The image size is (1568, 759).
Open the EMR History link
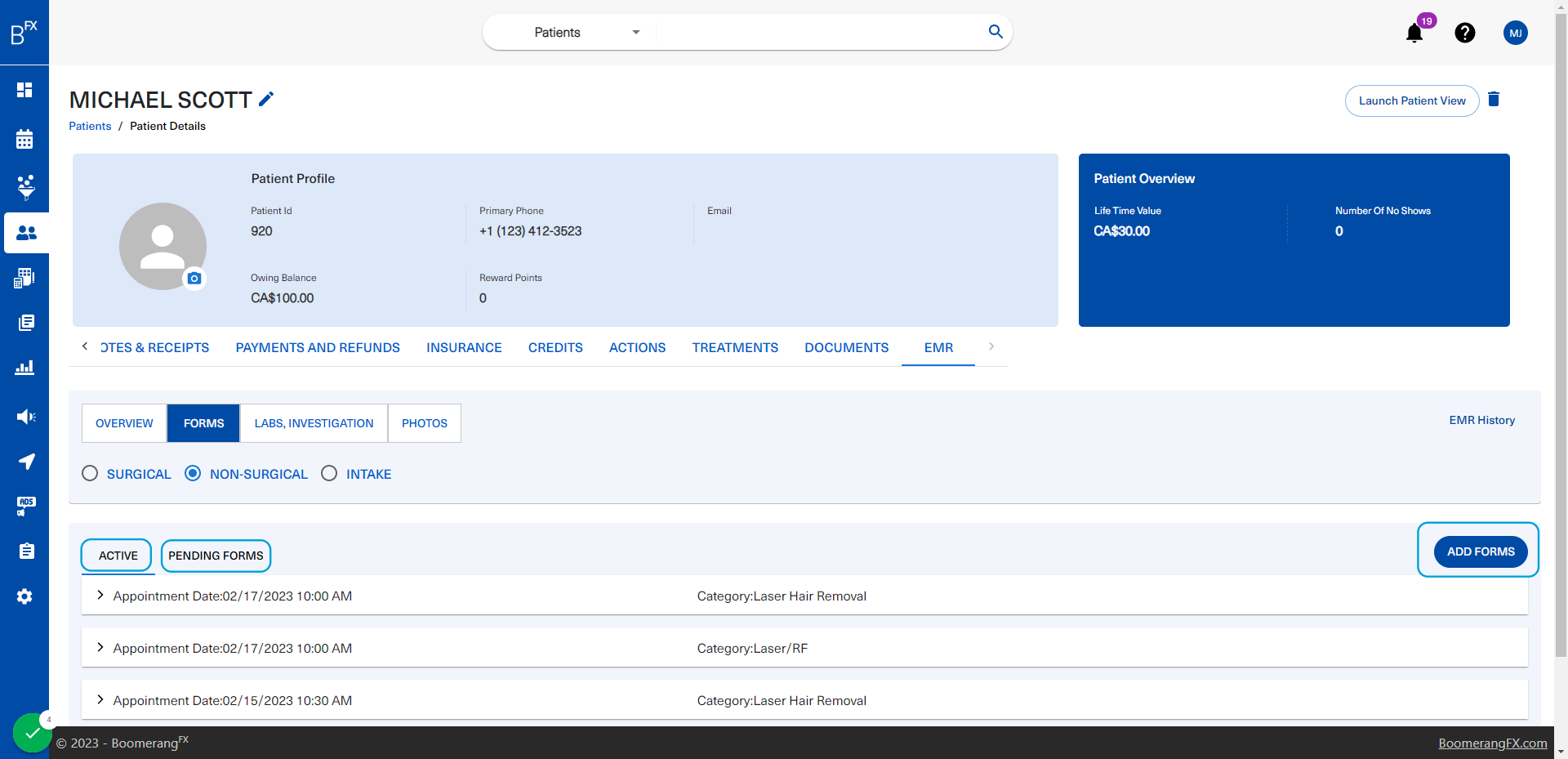click(1481, 420)
